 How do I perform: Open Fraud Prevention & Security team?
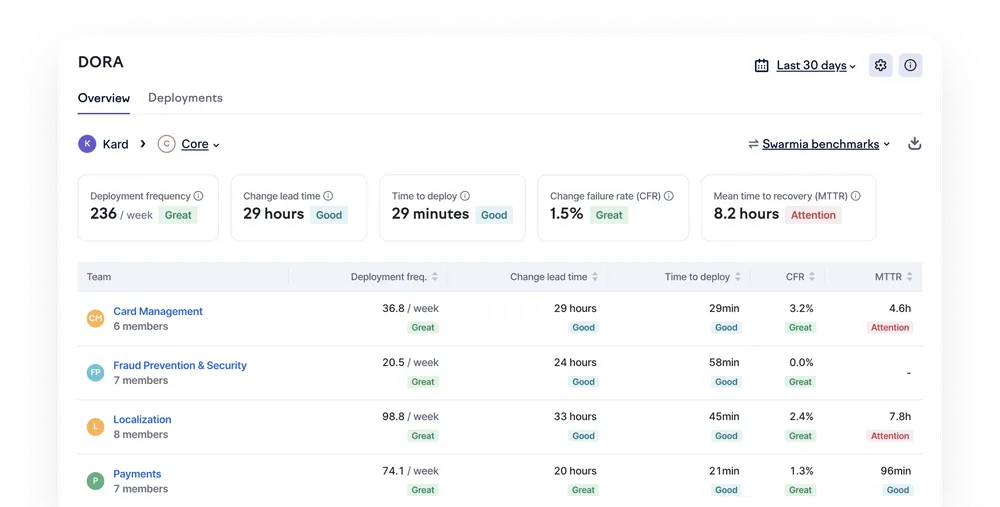coord(180,365)
